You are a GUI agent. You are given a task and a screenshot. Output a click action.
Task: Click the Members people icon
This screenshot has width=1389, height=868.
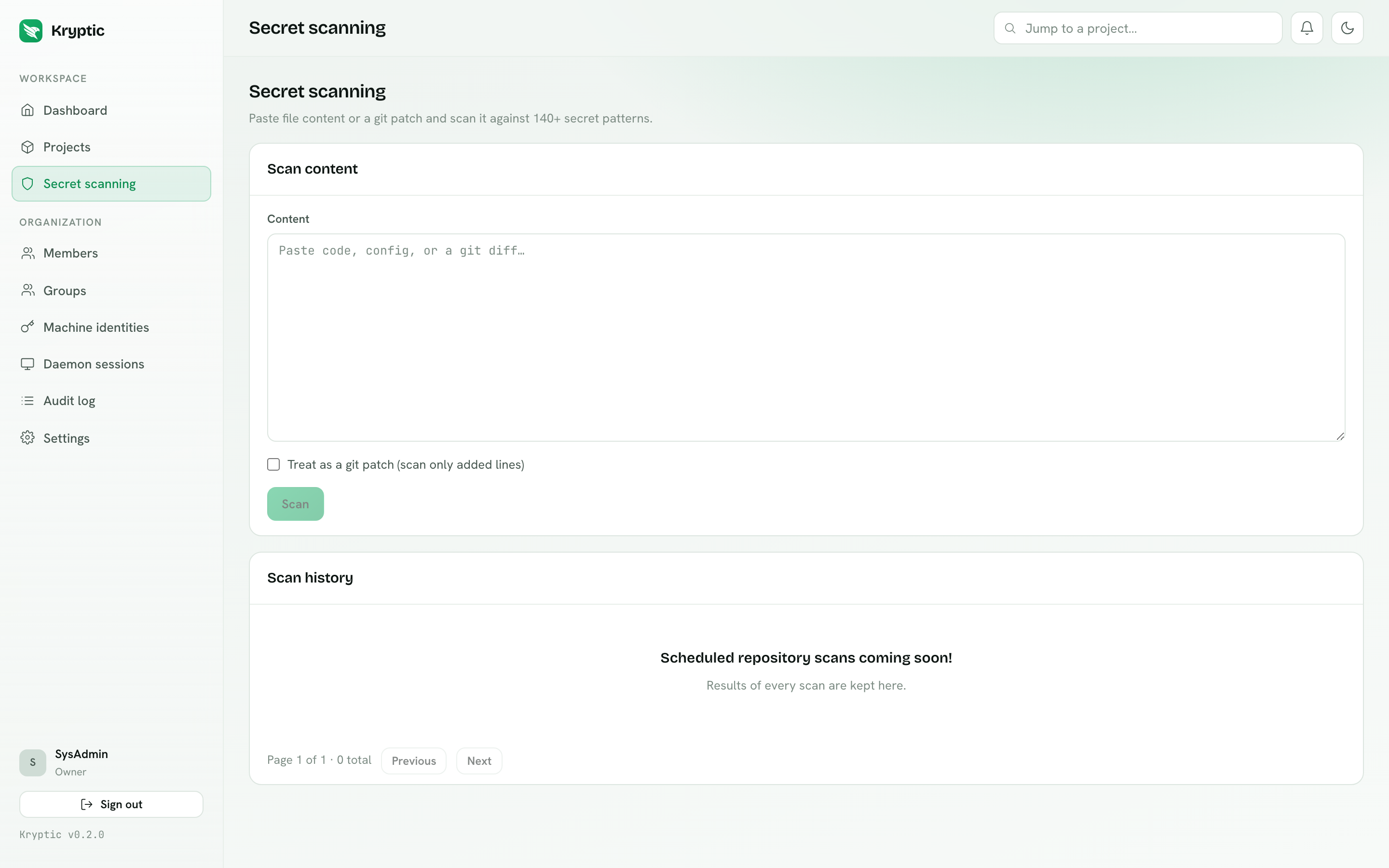(x=27, y=253)
